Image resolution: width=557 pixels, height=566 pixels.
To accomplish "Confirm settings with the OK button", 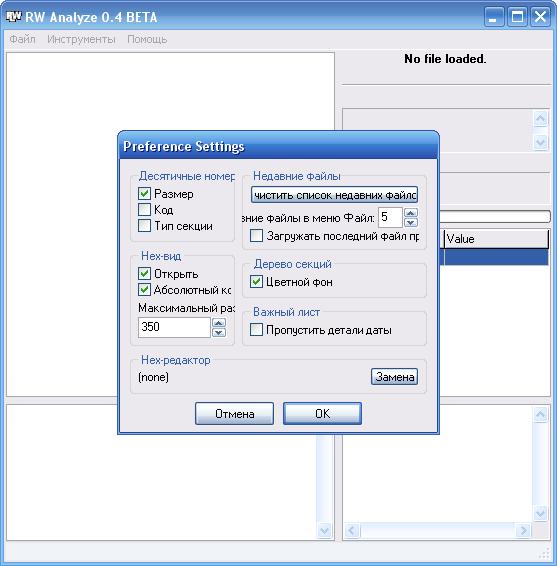I will tap(322, 413).
